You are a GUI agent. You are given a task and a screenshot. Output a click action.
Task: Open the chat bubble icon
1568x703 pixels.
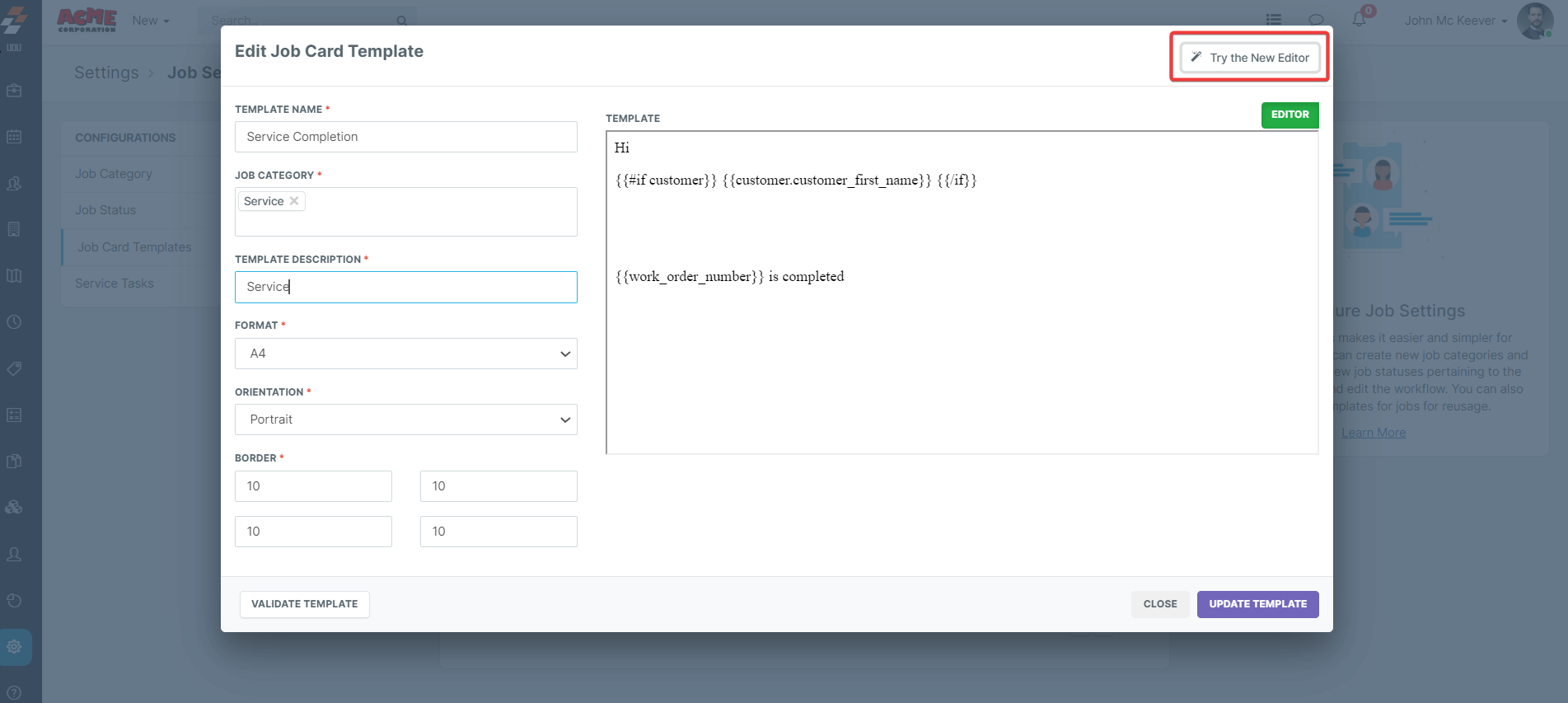point(1316,20)
